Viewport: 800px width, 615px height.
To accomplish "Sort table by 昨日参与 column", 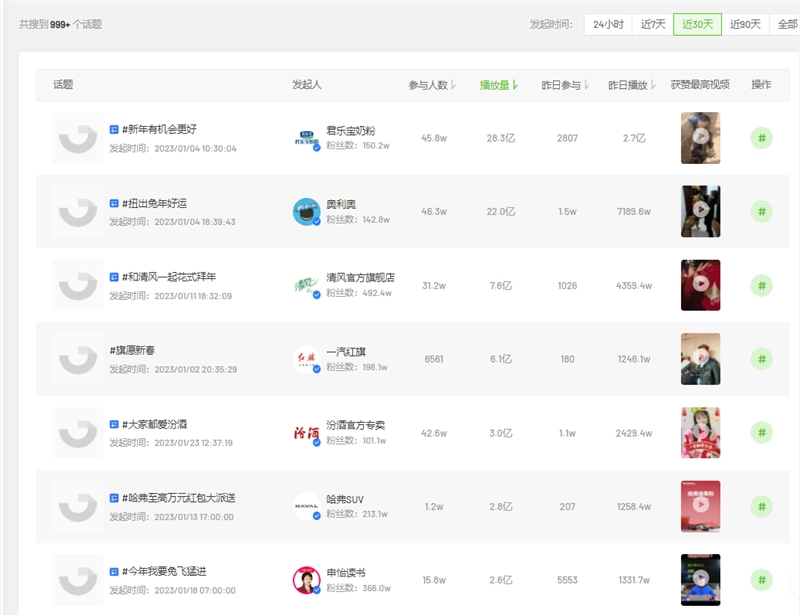I will (x=565, y=85).
